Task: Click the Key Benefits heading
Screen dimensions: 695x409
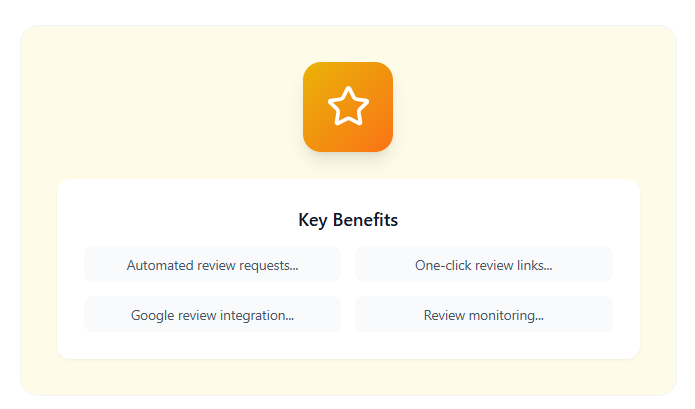Action: tap(348, 220)
